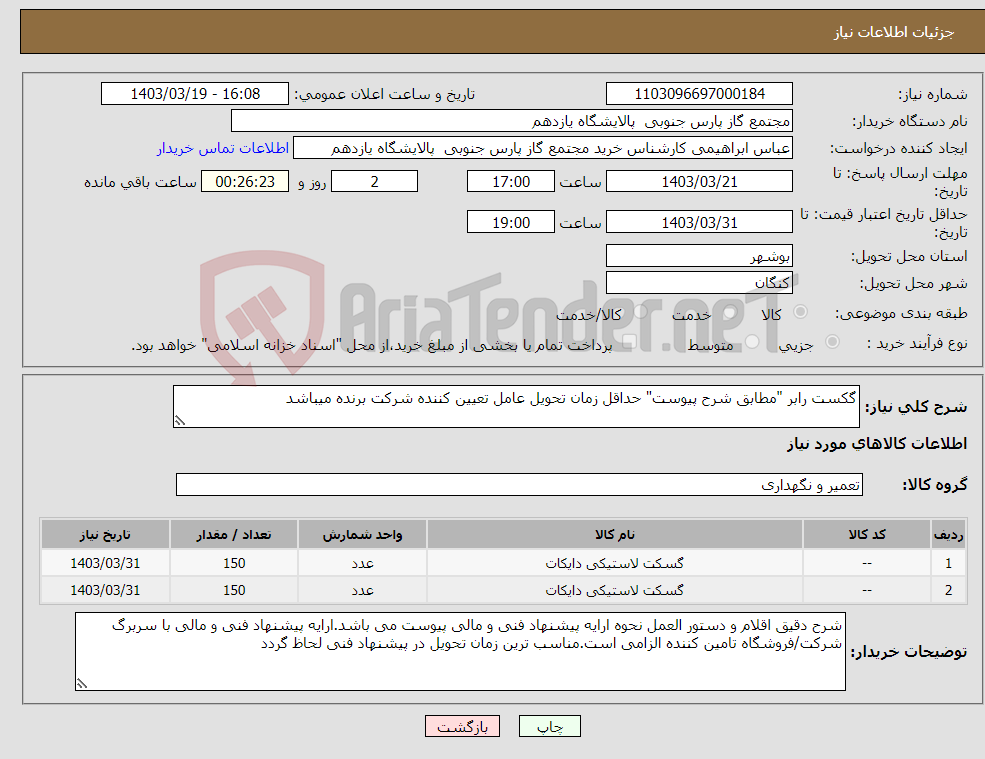
Task: Click quantity 150 in row 1
Action: point(234,564)
